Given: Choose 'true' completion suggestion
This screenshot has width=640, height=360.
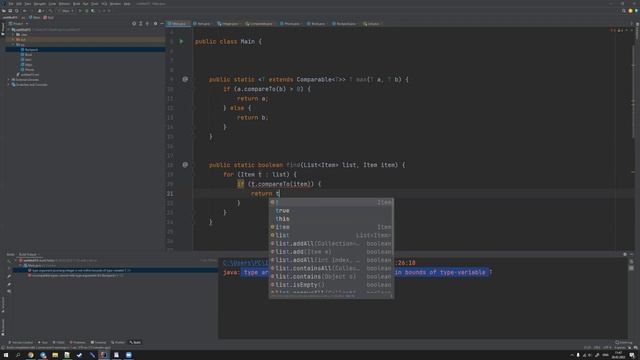Looking at the screenshot, I should click(x=331, y=211).
